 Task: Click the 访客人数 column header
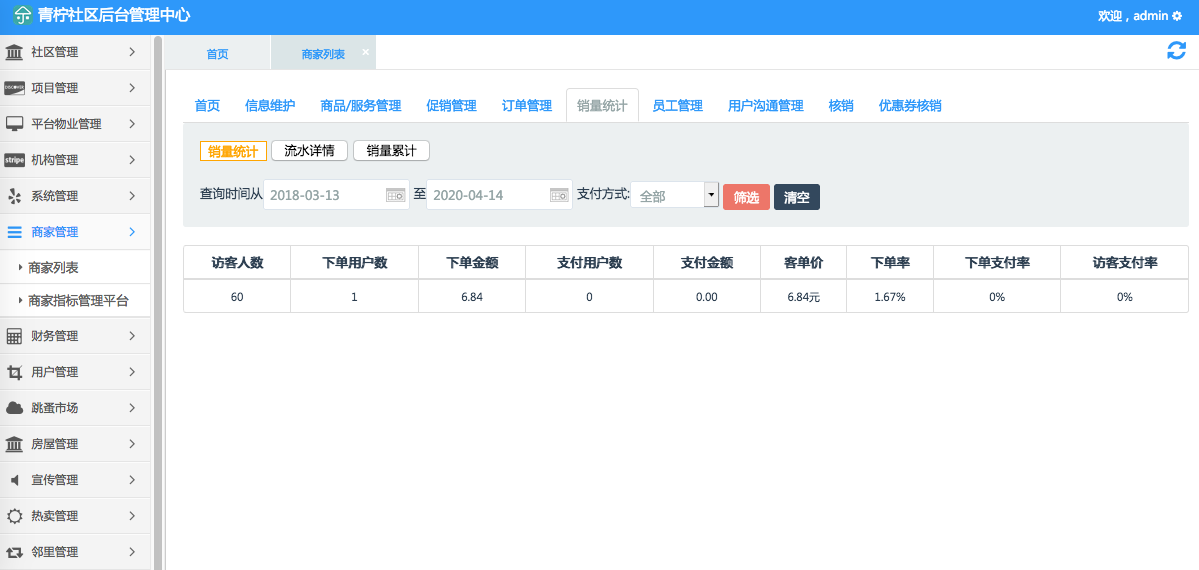click(237, 262)
